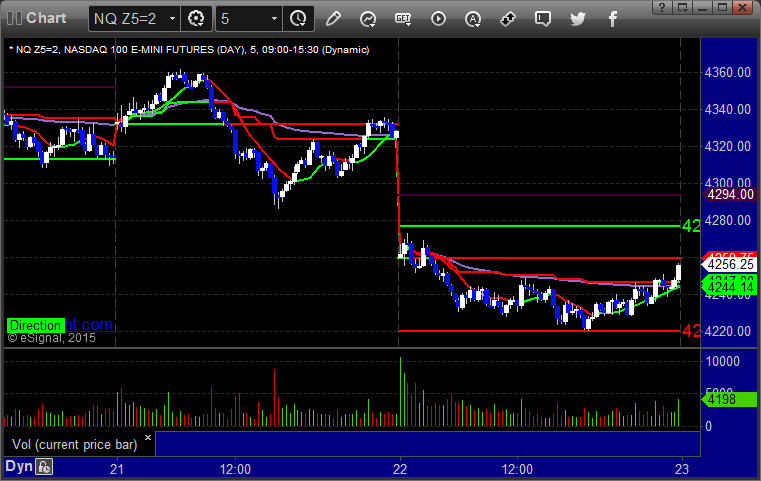
Task: Click the 4280.00 price axis label
Action: [728, 220]
